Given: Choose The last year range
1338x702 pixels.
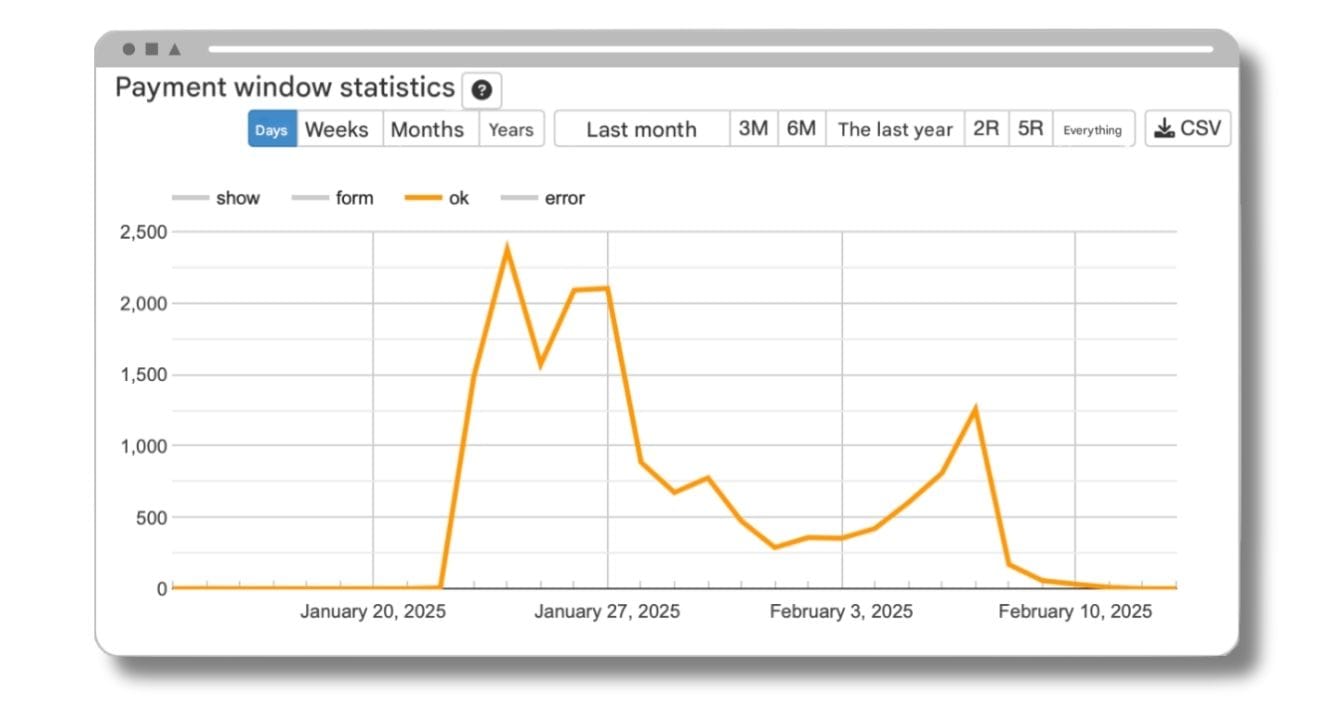Looking at the screenshot, I should 895,130.
